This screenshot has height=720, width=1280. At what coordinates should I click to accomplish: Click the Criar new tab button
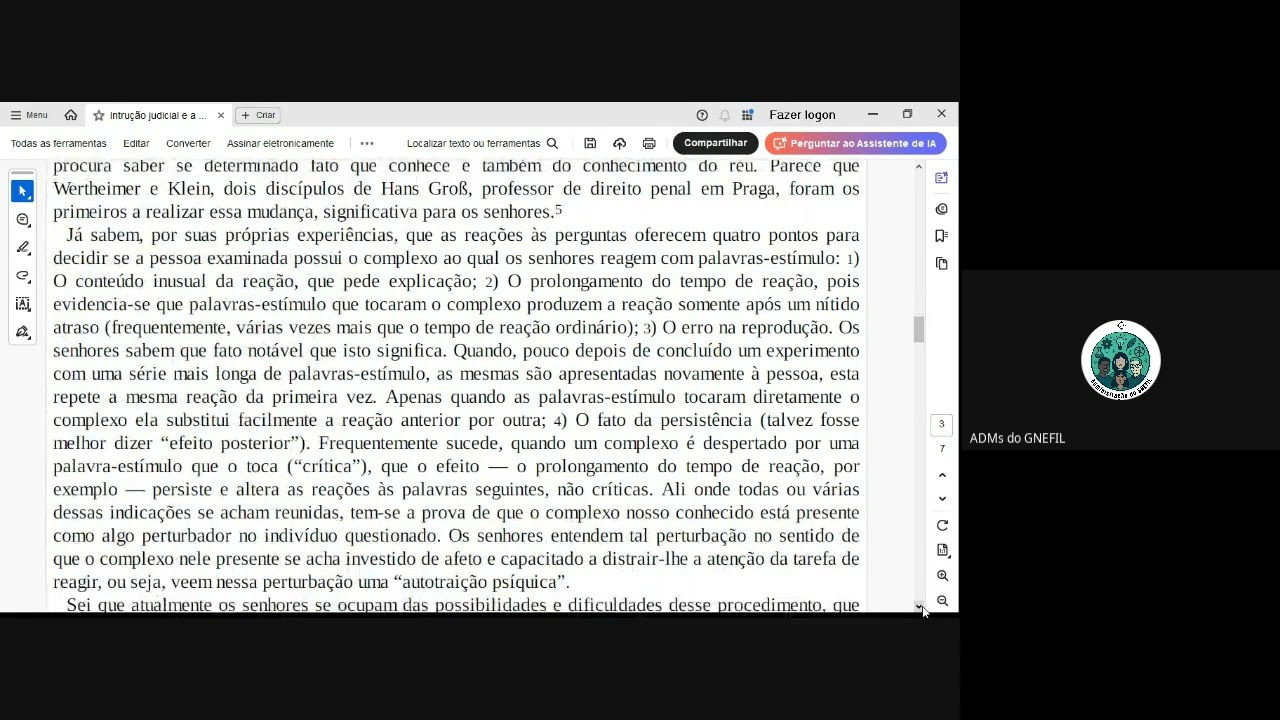click(258, 115)
